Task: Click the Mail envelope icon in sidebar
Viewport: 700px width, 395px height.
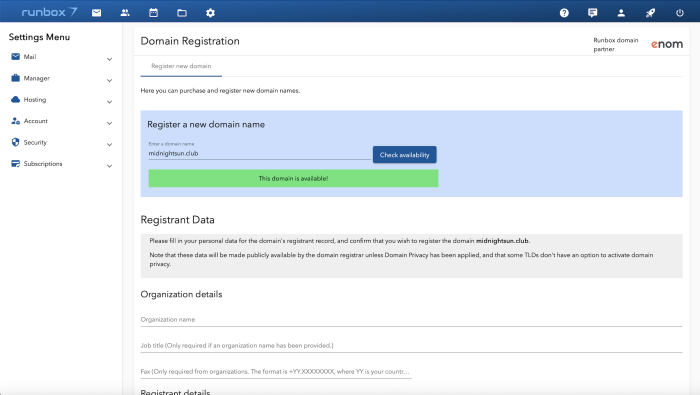Action: click(x=16, y=57)
